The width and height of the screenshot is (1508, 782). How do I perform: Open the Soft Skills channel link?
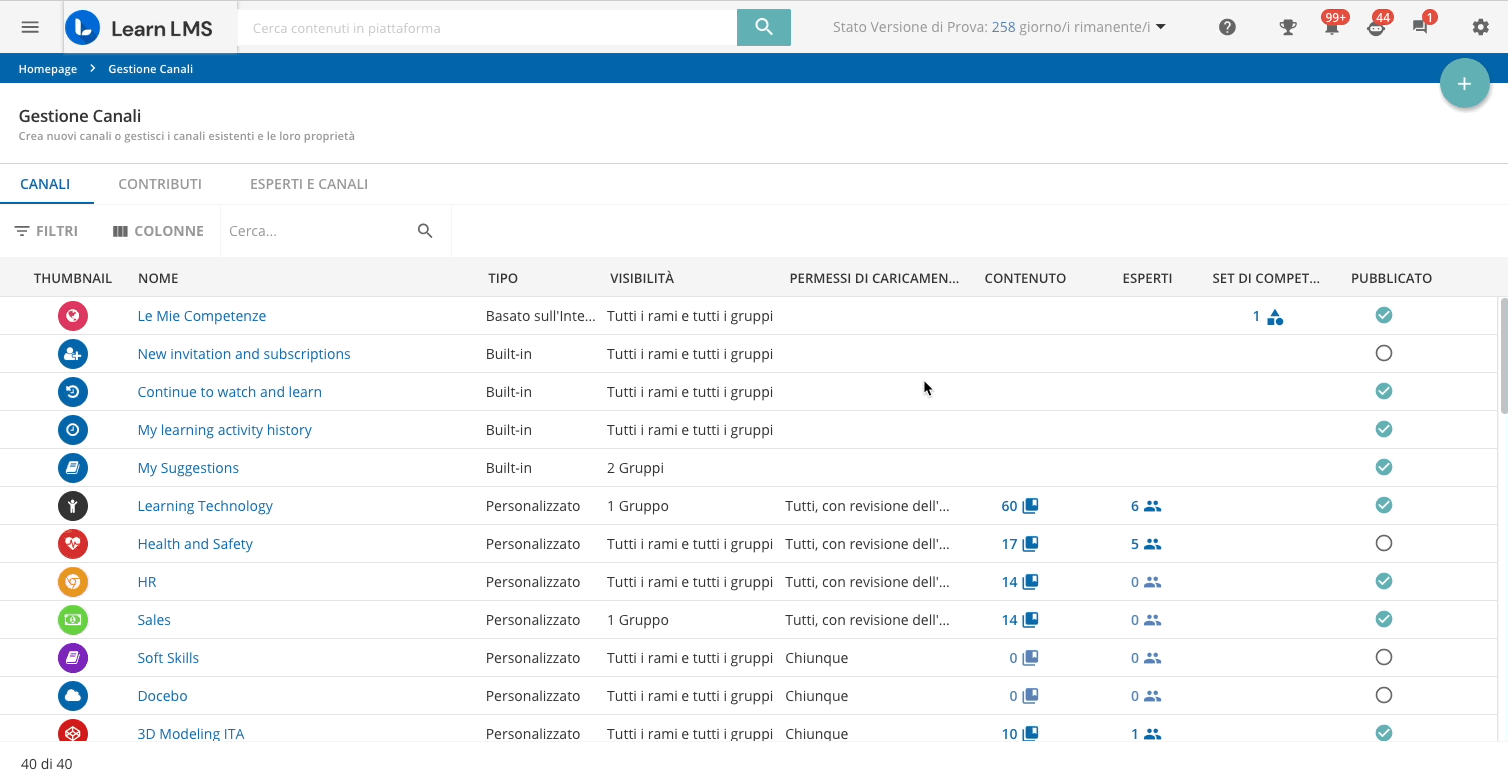coord(168,658)
